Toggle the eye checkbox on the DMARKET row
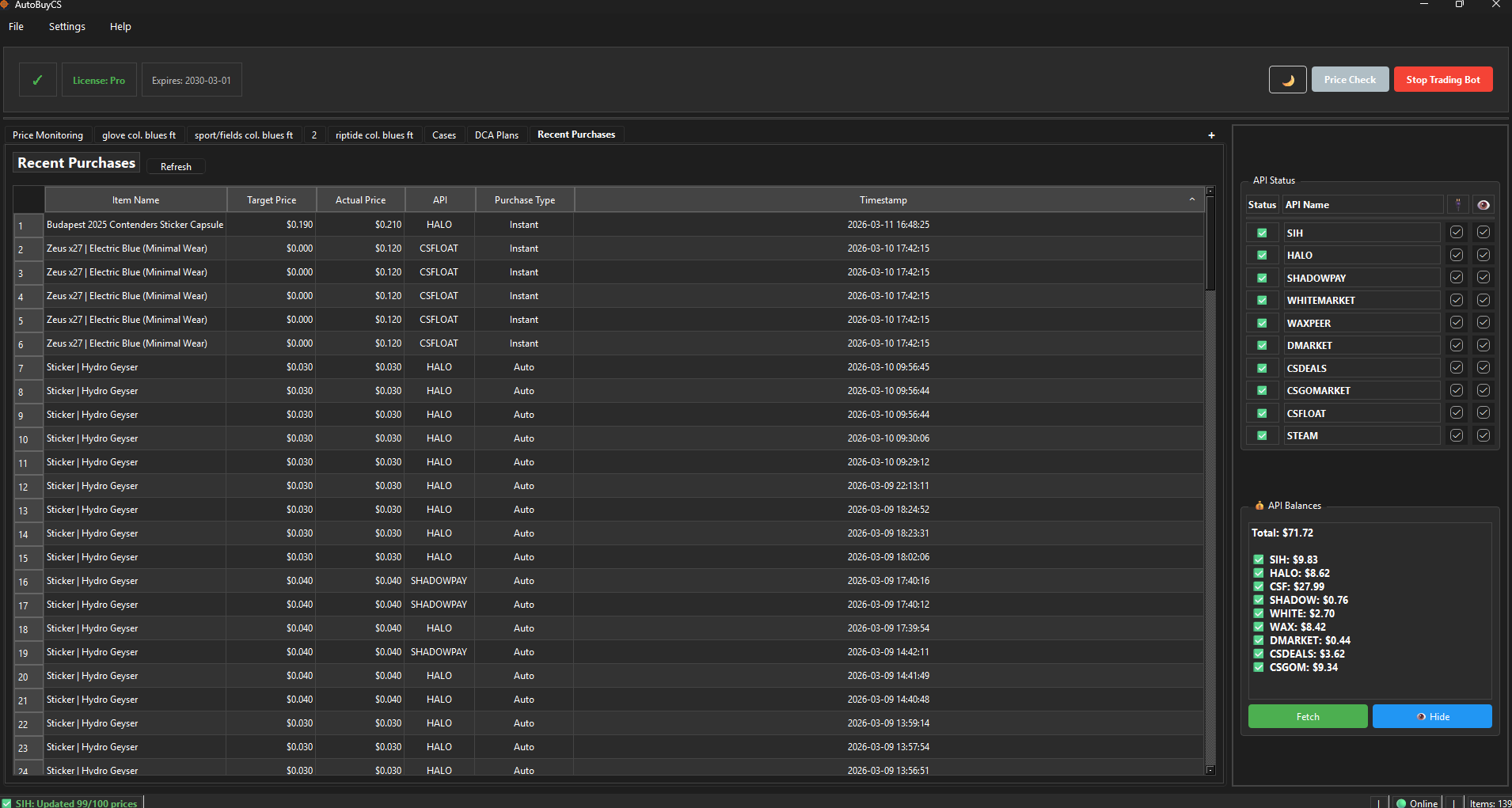 1484,344
